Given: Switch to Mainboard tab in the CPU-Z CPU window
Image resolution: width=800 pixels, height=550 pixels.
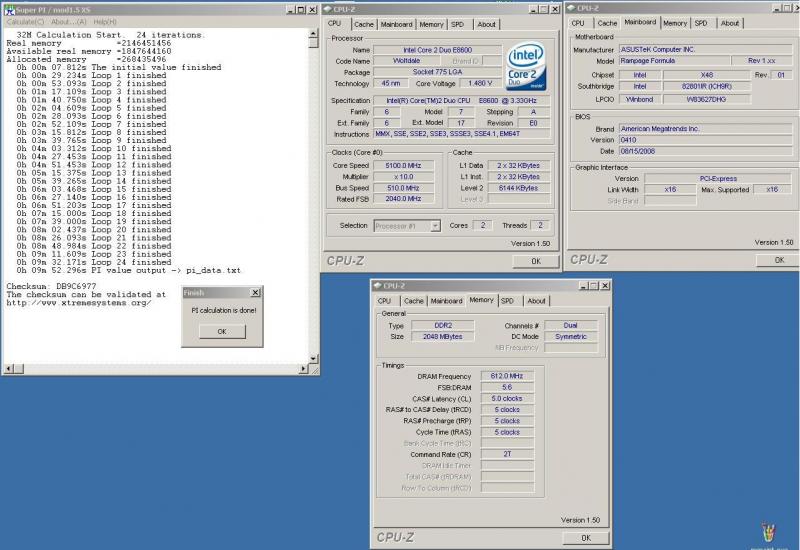Looking at the screenshot, I should pos(396,24).
